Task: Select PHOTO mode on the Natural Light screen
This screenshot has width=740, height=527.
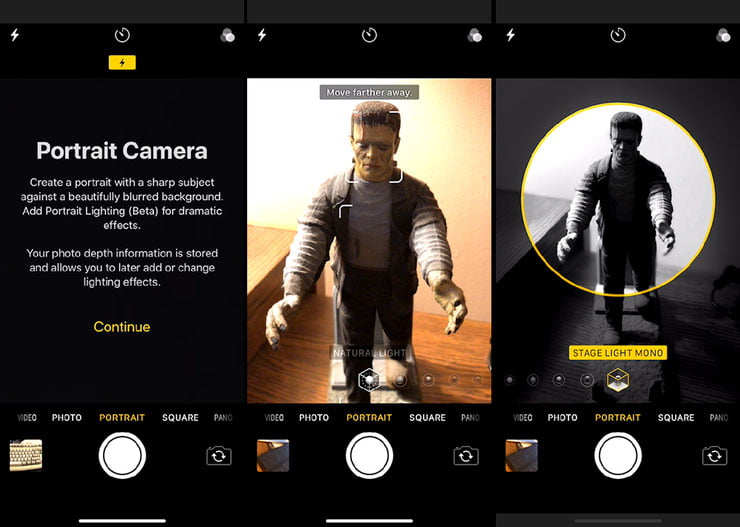Action: 314,418
